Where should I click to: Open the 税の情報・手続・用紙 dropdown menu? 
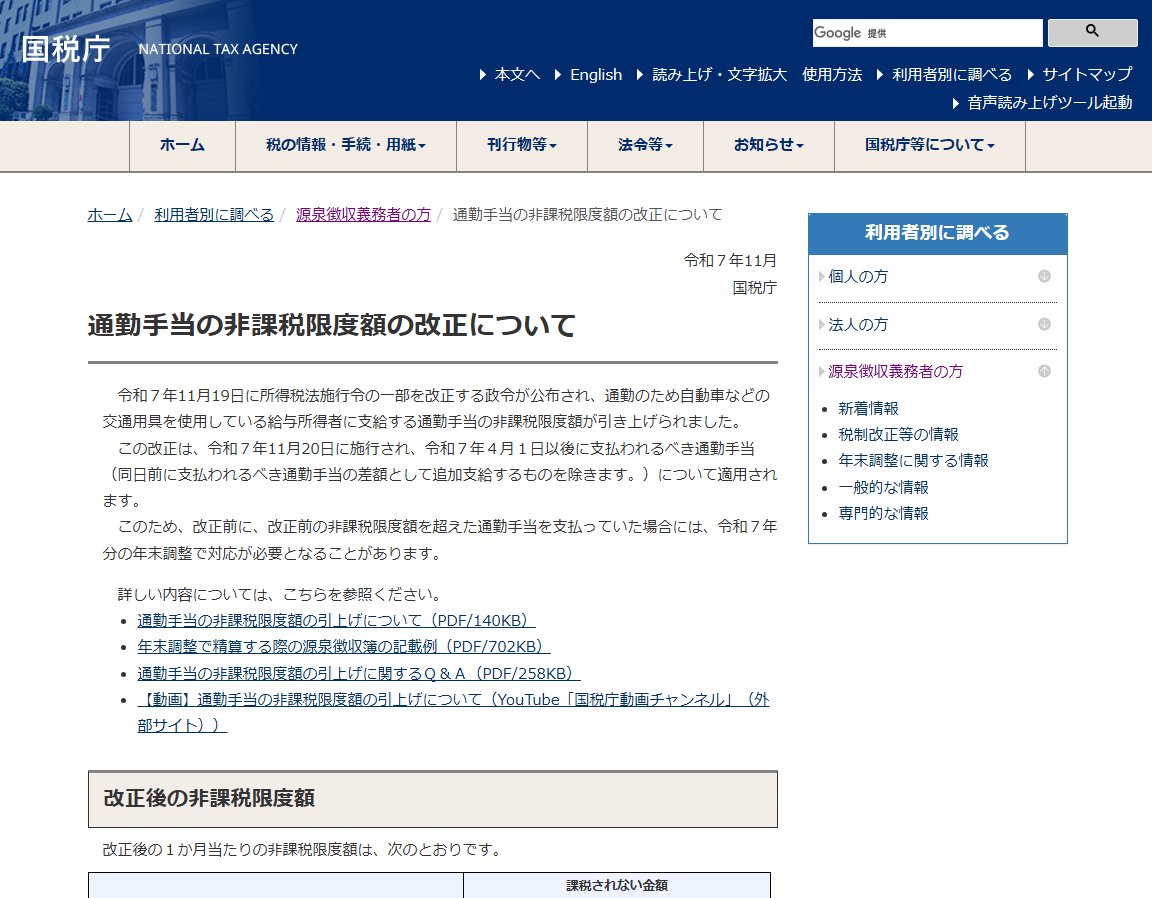click(345, 146)
